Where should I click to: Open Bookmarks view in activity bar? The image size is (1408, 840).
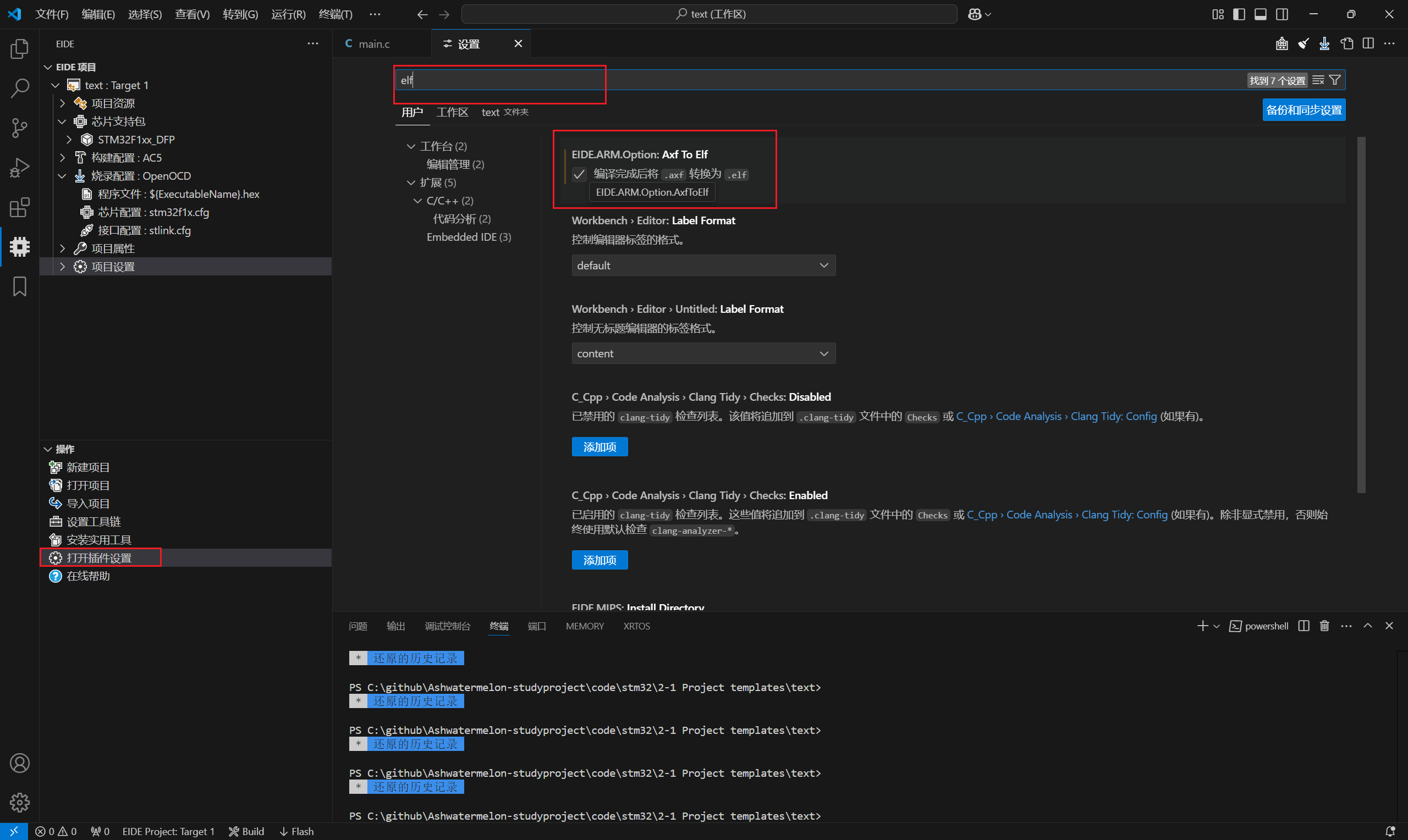[x=20, y=286]
